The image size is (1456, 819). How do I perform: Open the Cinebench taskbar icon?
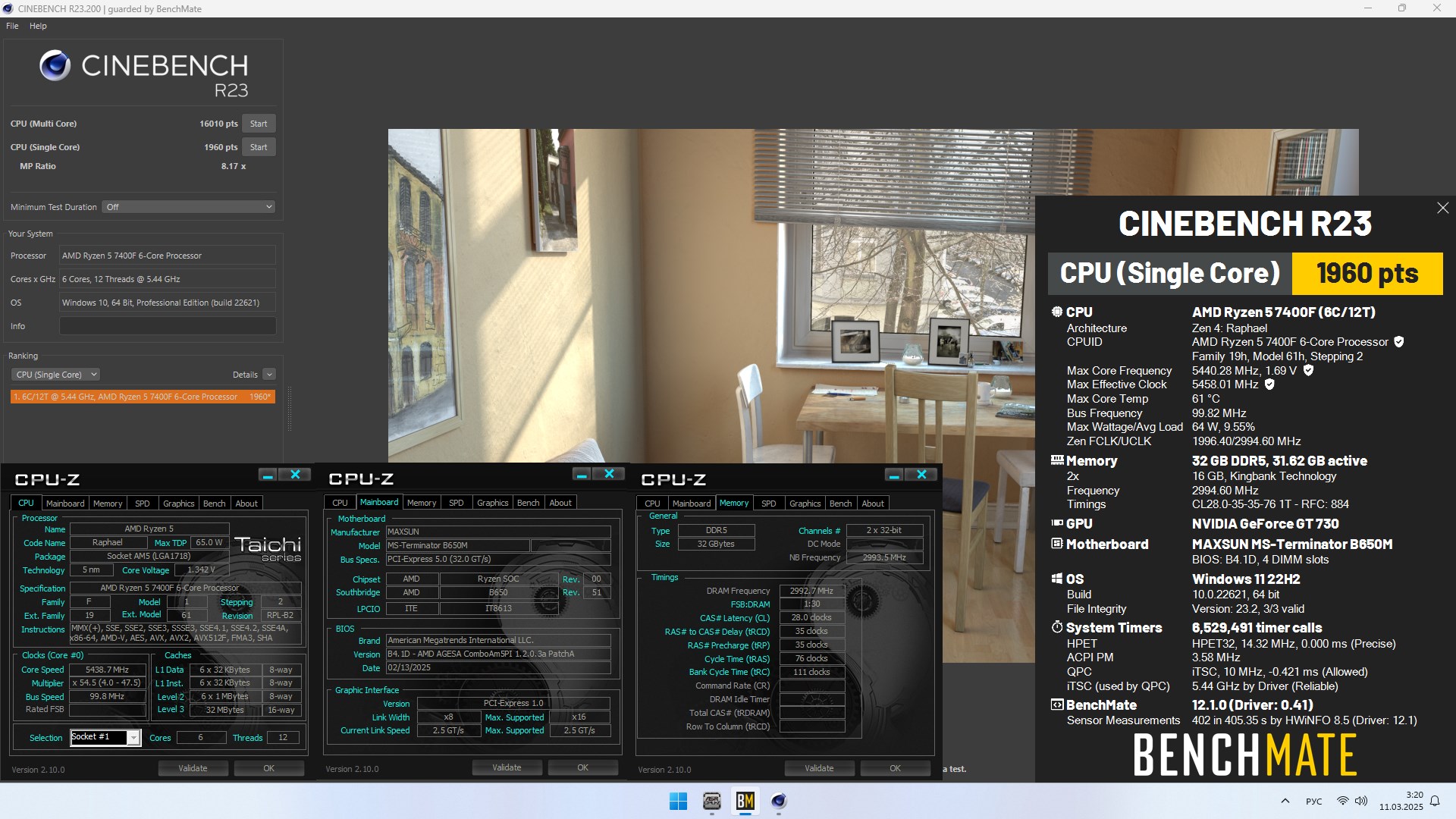click(779, 801)
